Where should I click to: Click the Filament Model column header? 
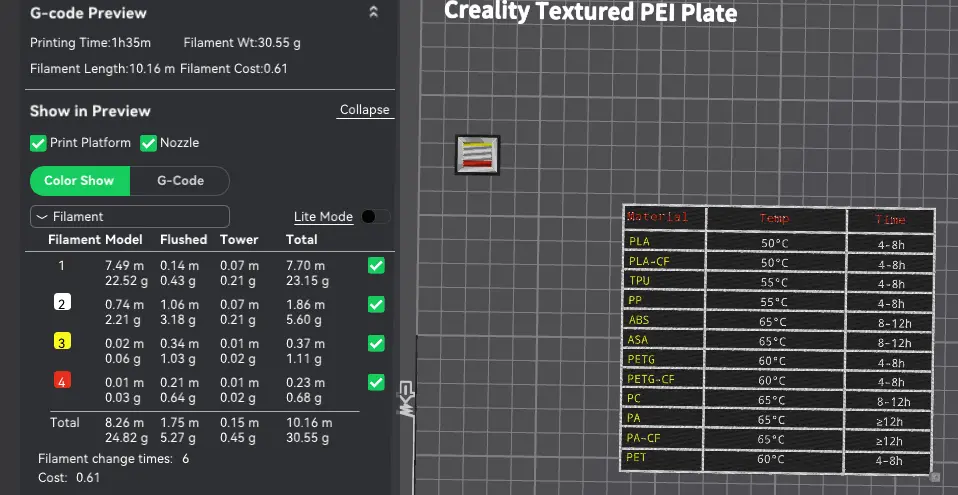point(95,240)
